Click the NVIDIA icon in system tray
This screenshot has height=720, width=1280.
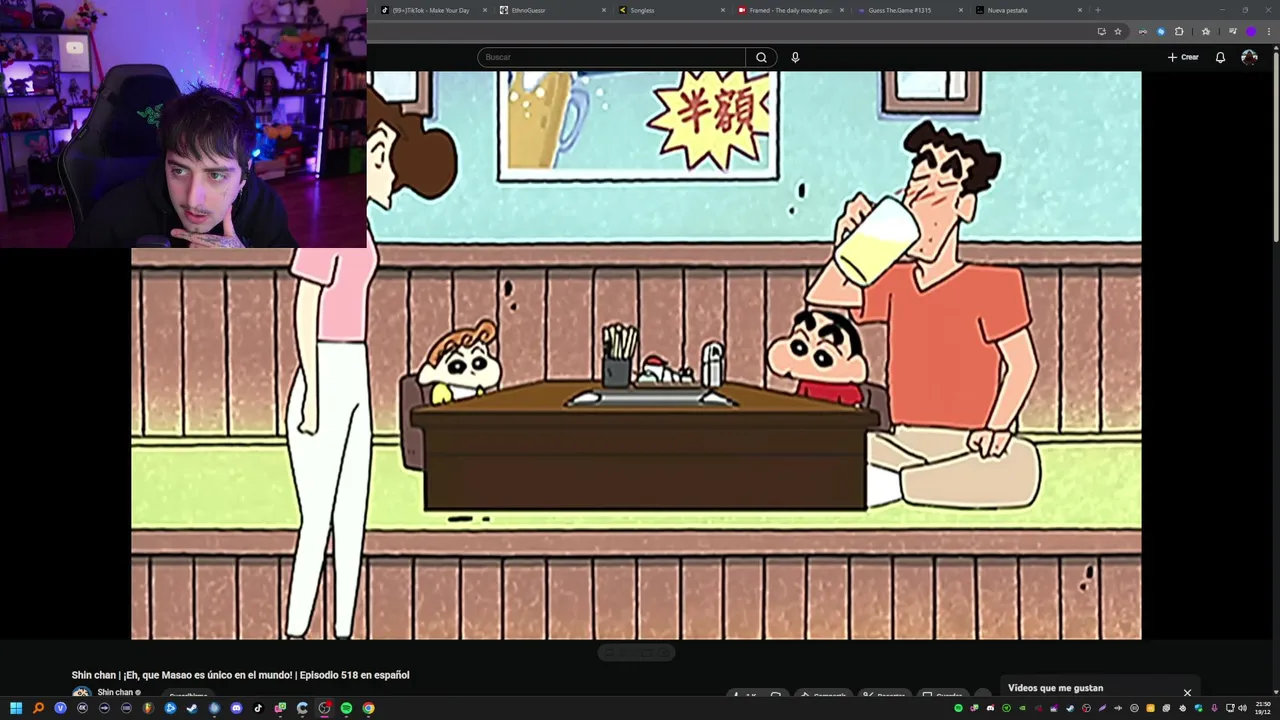pyautogui.click(x=1022, y=708)
